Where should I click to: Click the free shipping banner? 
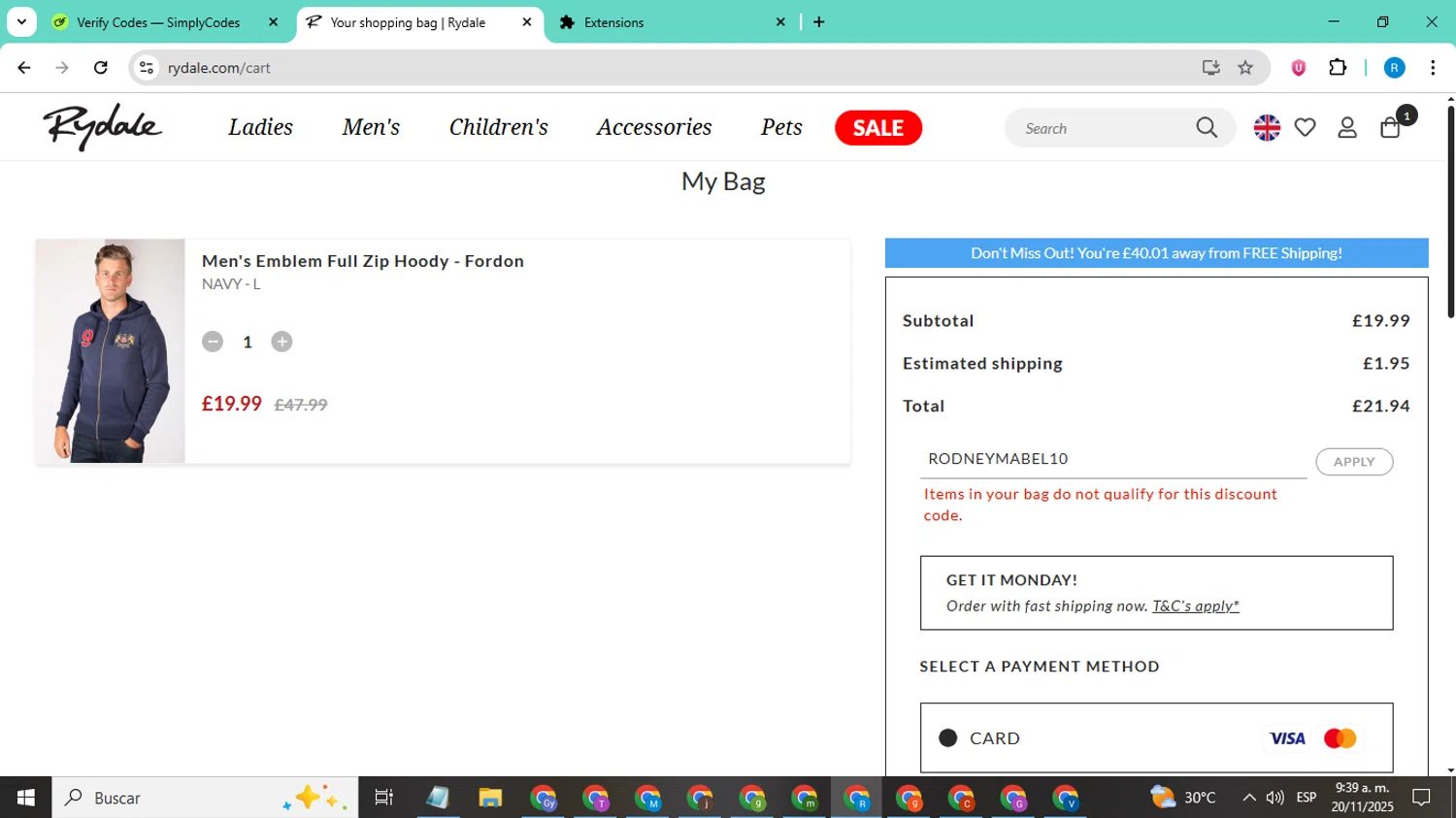[x=1156, y=253]
